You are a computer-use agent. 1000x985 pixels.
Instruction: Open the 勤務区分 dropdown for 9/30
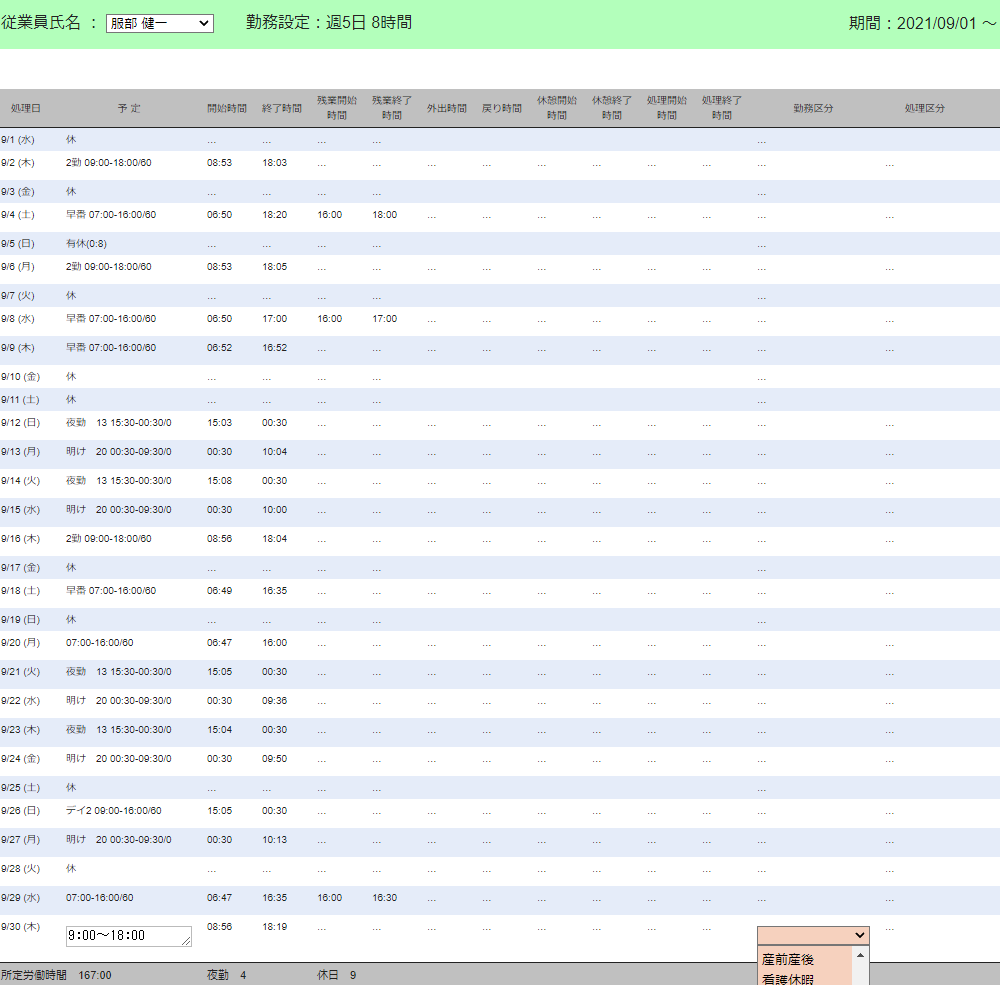(813, 935)
